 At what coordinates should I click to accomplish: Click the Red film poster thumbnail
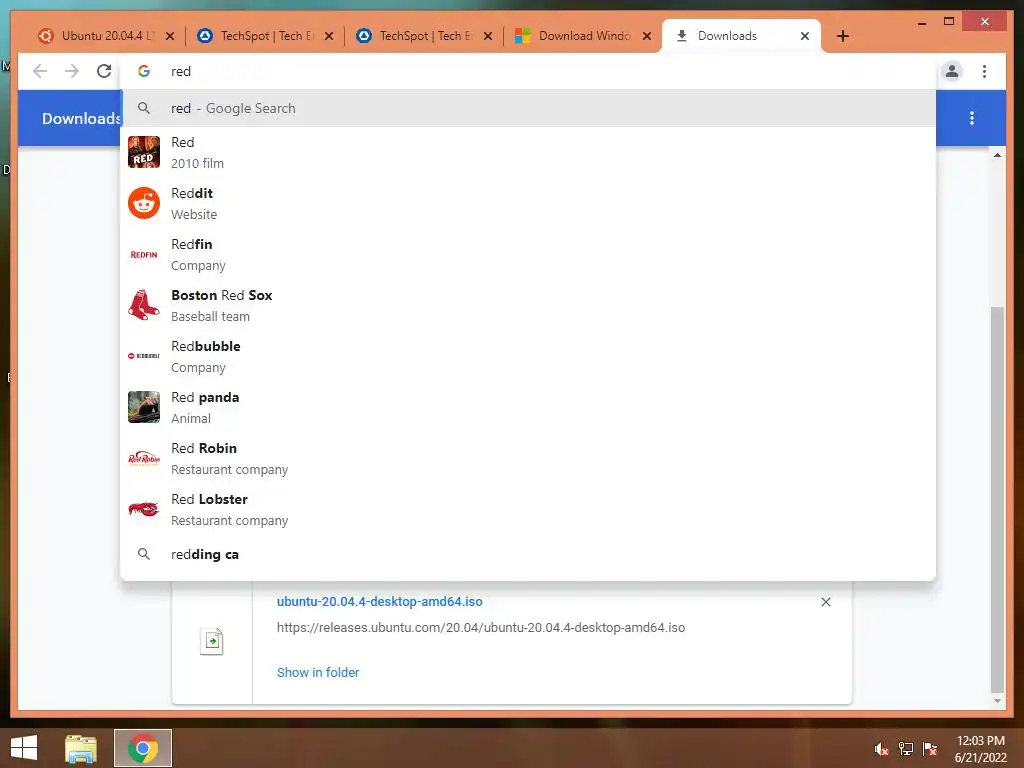pos(144,152)
